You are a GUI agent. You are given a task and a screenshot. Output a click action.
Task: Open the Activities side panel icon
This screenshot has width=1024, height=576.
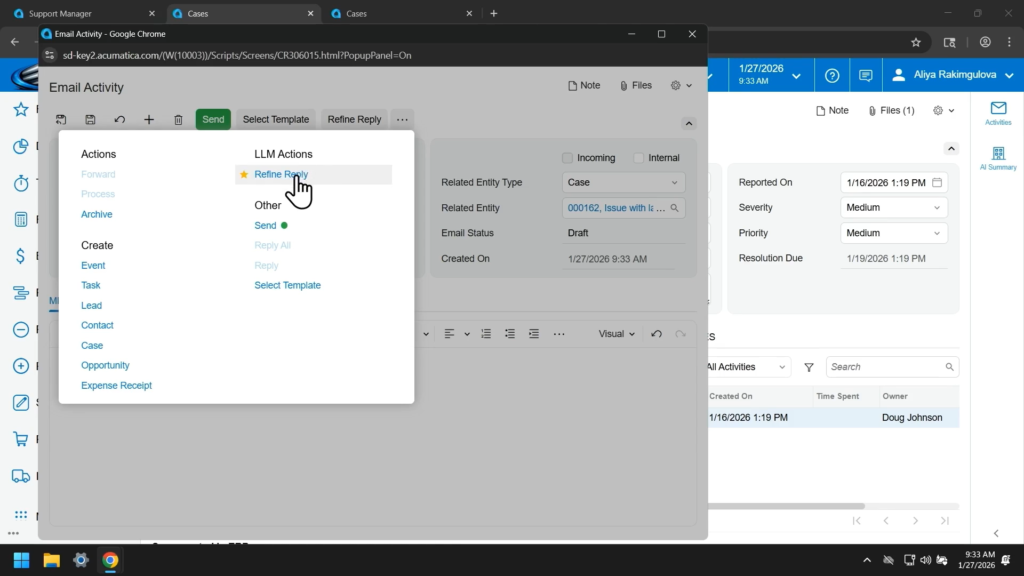point(997,112)
